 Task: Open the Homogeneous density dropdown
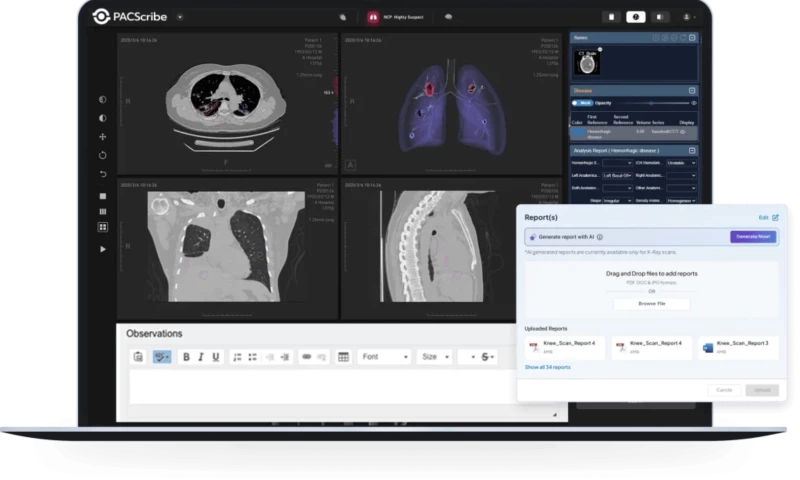[681, 200]
